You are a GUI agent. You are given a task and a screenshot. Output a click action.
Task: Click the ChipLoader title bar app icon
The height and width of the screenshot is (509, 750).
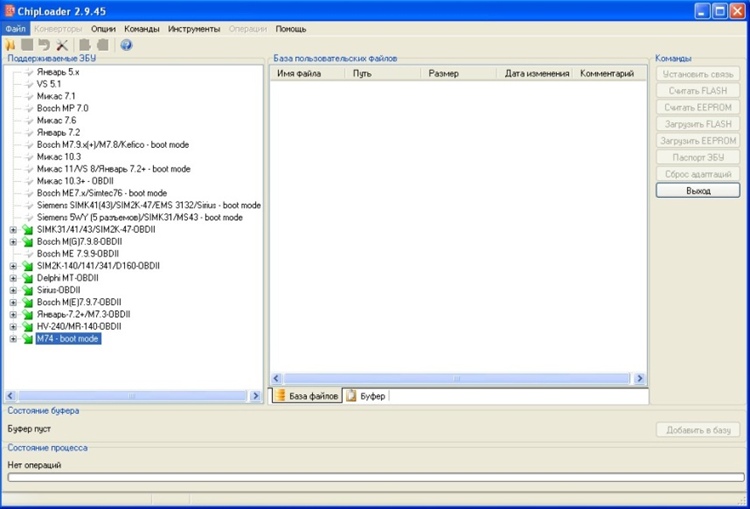point(10,11)
